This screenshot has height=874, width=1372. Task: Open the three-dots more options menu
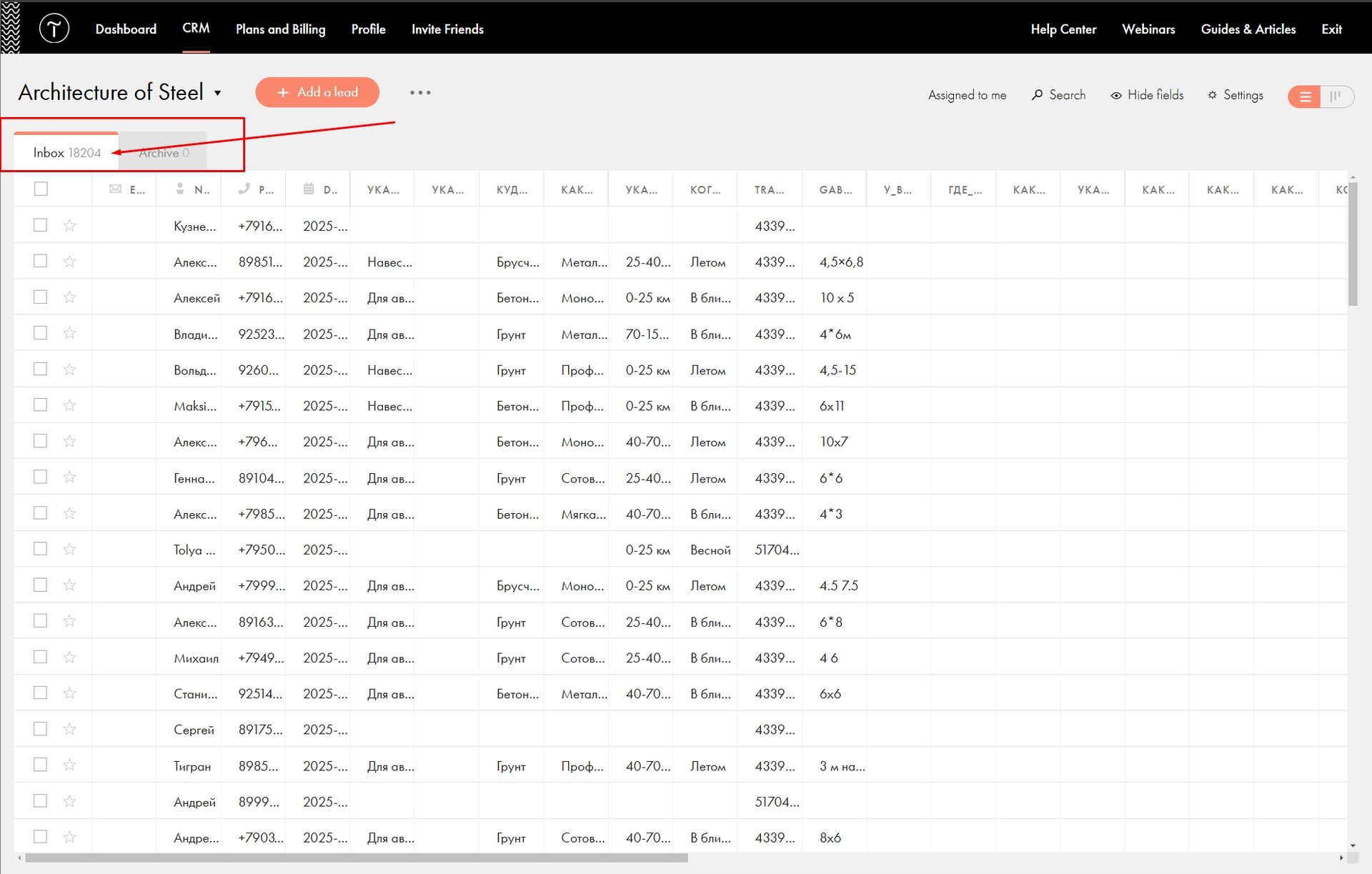(420, 93)
